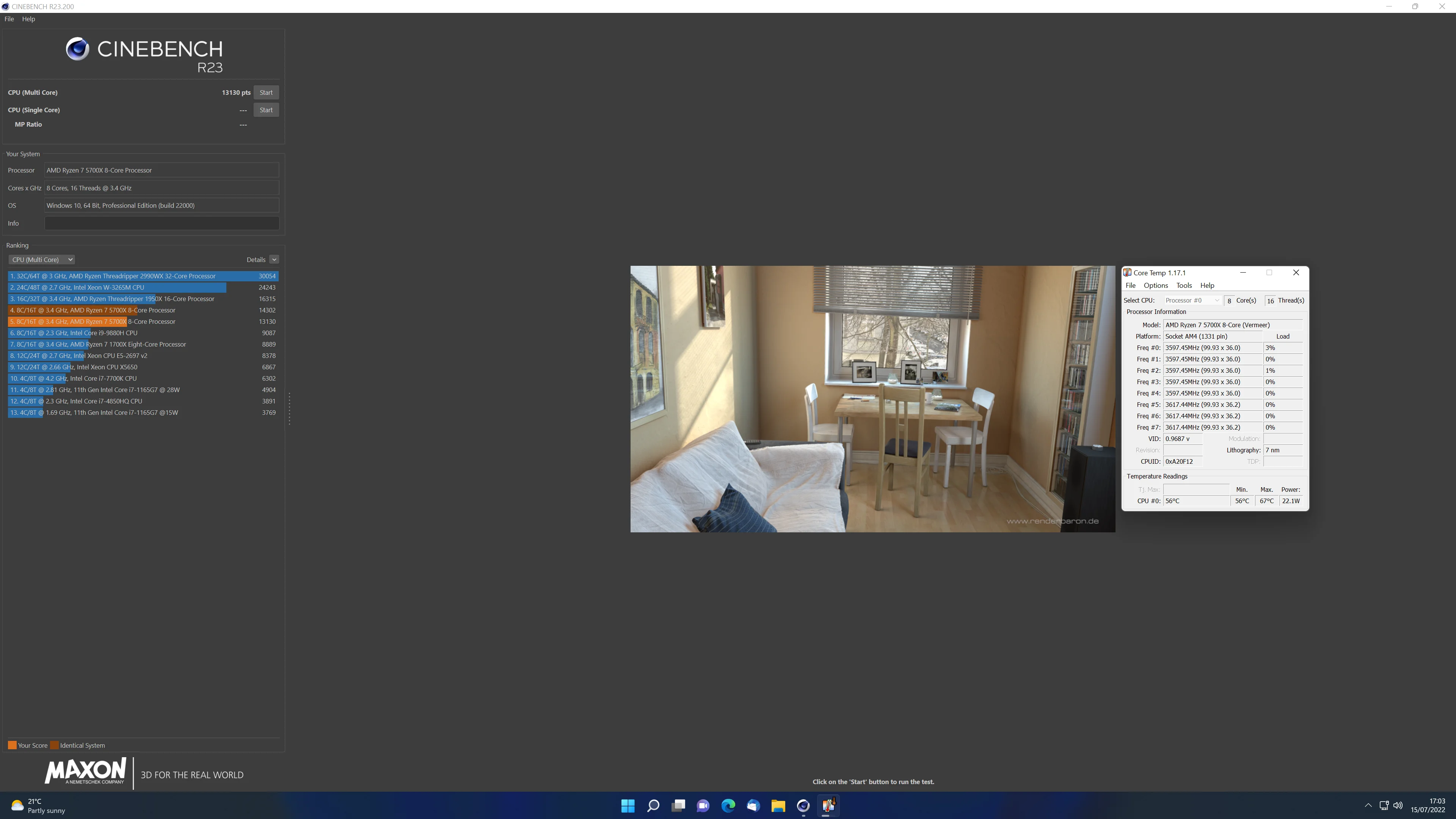This screenshot has height=819, width=1456.
Task: Open the Select CPU Processor #0 dropdown
Action: [1192, 300]
